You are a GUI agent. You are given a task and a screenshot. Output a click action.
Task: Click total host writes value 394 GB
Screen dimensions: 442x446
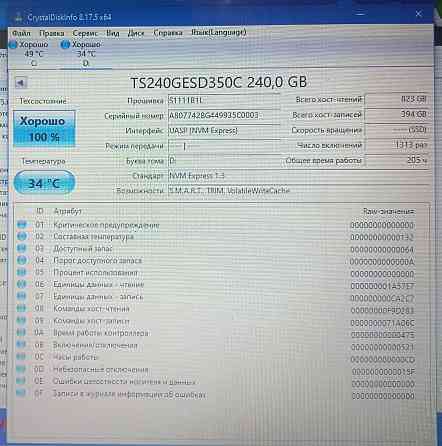(397, 114)
